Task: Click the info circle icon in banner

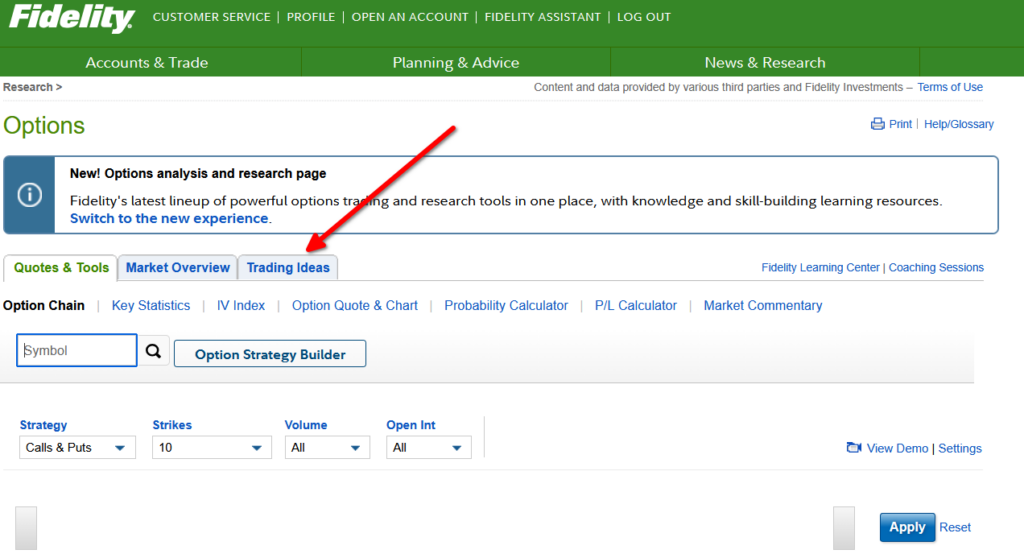Action: [x=30, y=195]
